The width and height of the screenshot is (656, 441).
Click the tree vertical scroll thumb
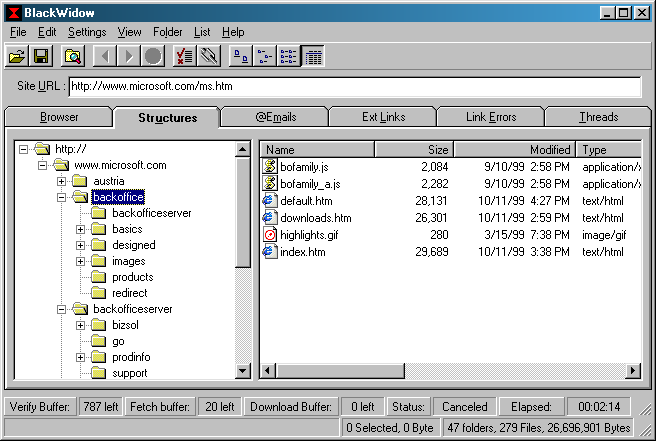(x=243, y=212)
